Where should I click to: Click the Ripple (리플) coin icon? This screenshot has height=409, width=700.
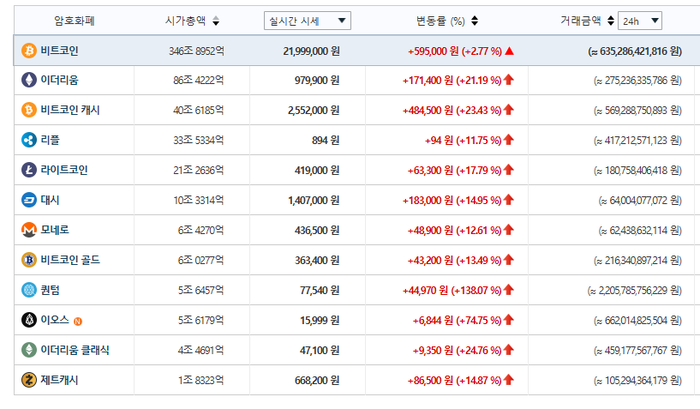[29, 140]
